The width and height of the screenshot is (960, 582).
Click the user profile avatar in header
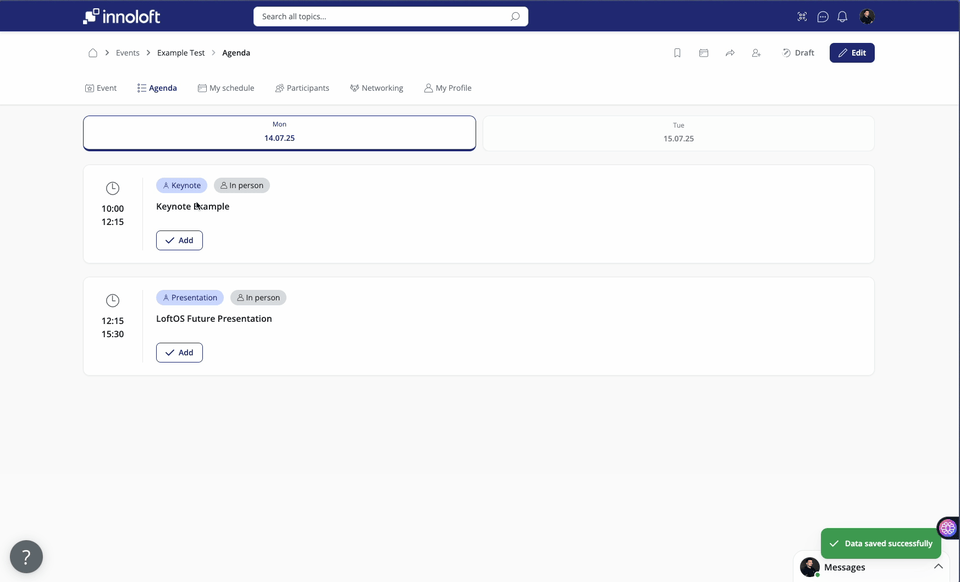pyautogui.click(x=867, y=17)
